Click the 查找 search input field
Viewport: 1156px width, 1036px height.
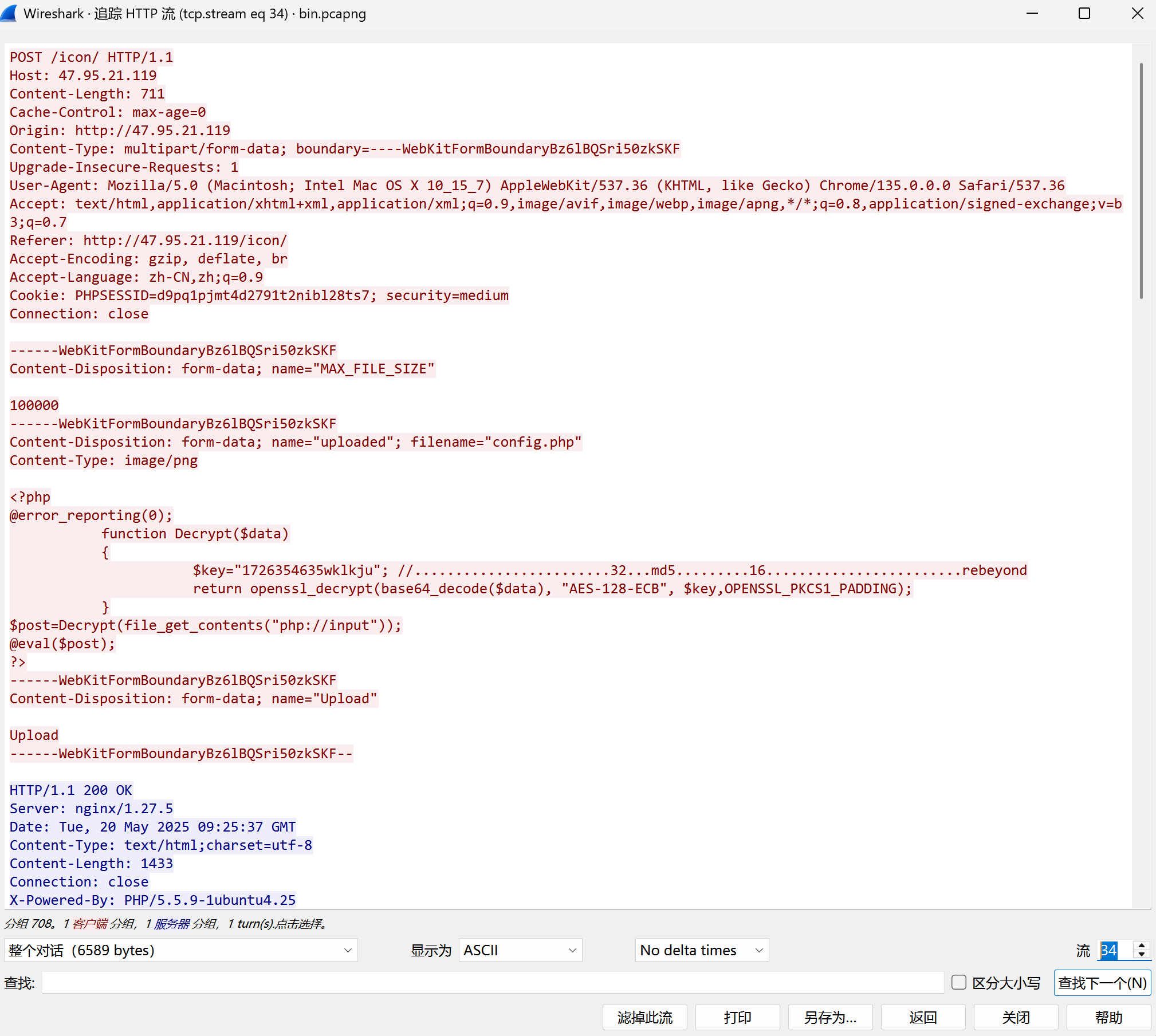tap(493, 983)
